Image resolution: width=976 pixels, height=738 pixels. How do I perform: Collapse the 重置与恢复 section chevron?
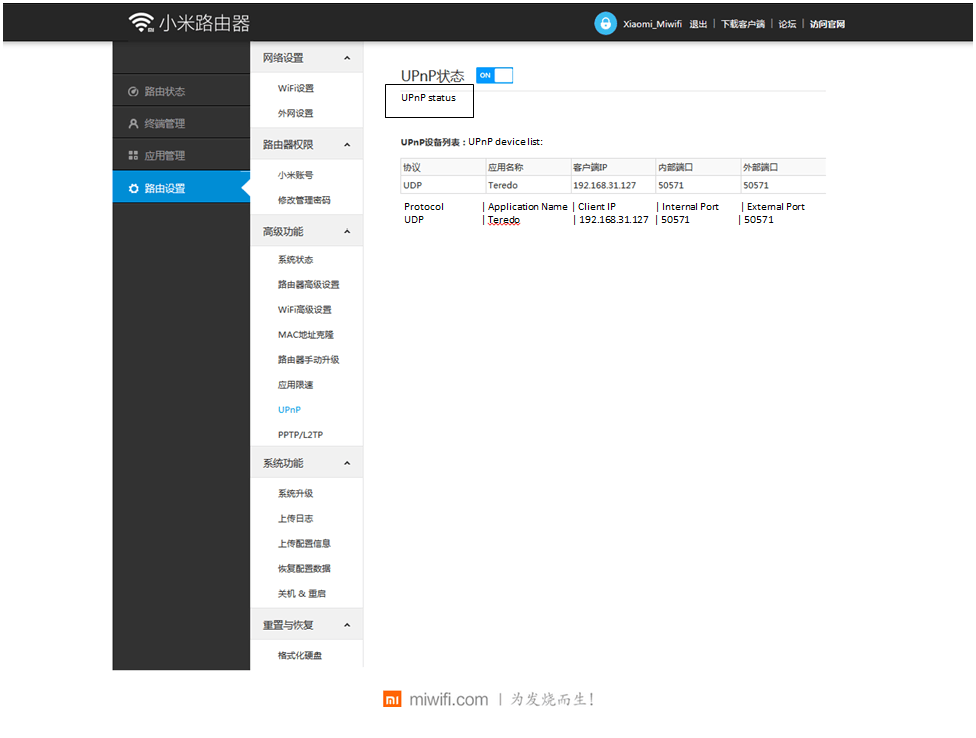click(x=347, y=625)
